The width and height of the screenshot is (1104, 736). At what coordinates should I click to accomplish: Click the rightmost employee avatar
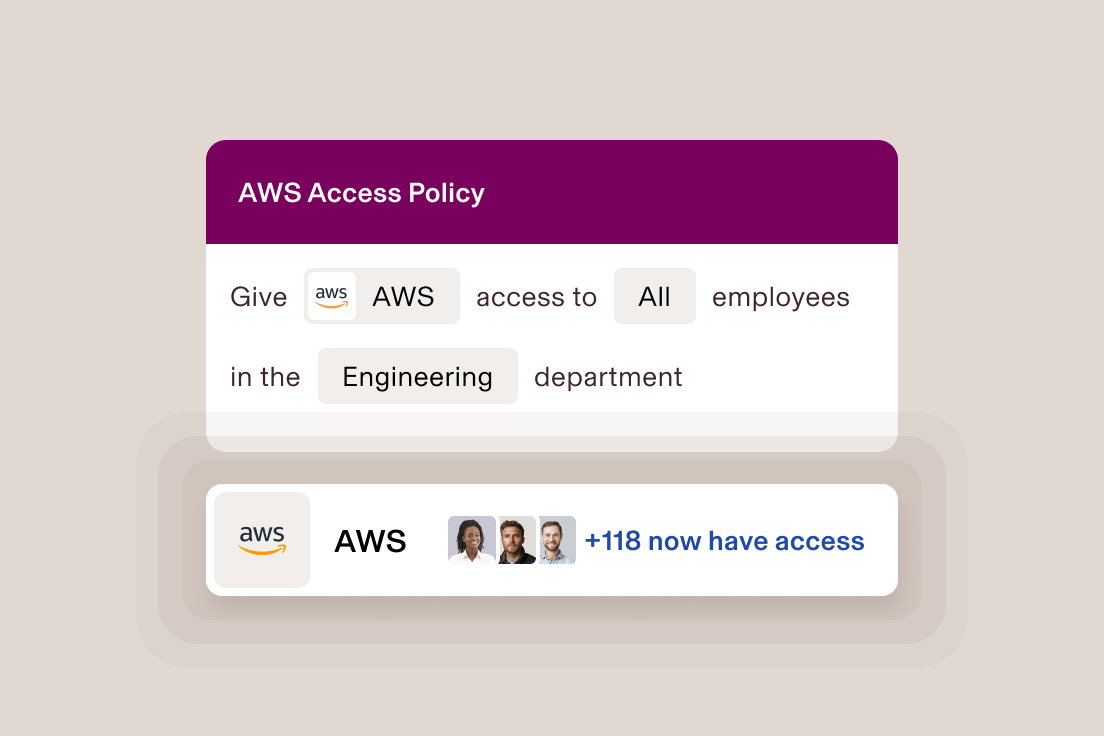point(555,539)
